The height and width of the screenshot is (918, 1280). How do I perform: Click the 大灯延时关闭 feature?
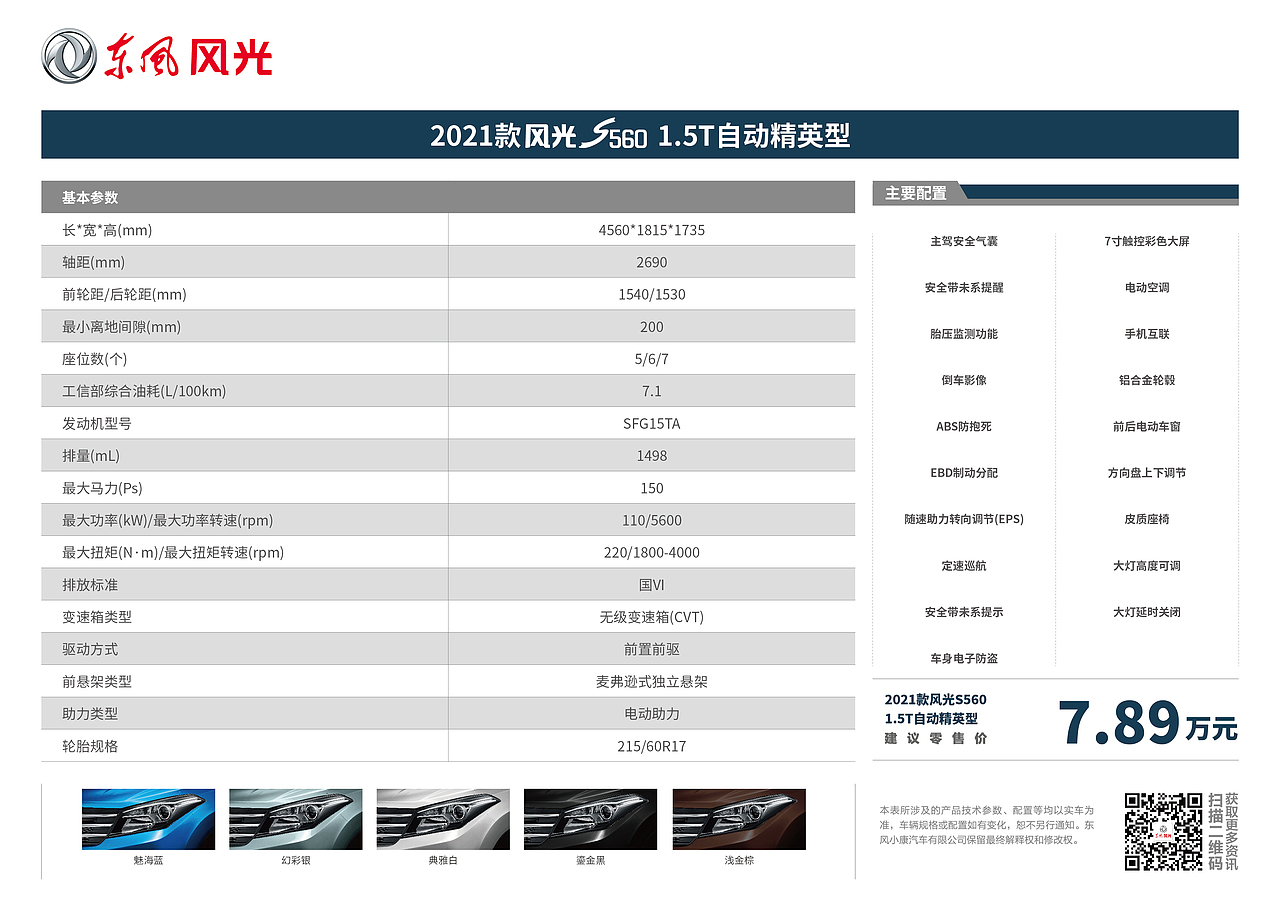click(x=1147, y=612)
